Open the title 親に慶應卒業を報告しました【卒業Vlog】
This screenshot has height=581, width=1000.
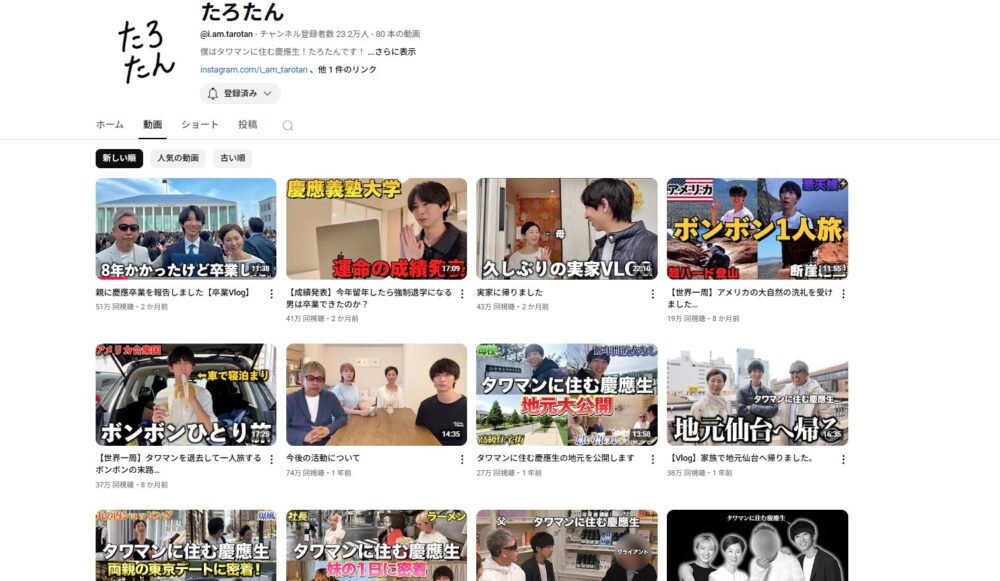pos(173,293)
